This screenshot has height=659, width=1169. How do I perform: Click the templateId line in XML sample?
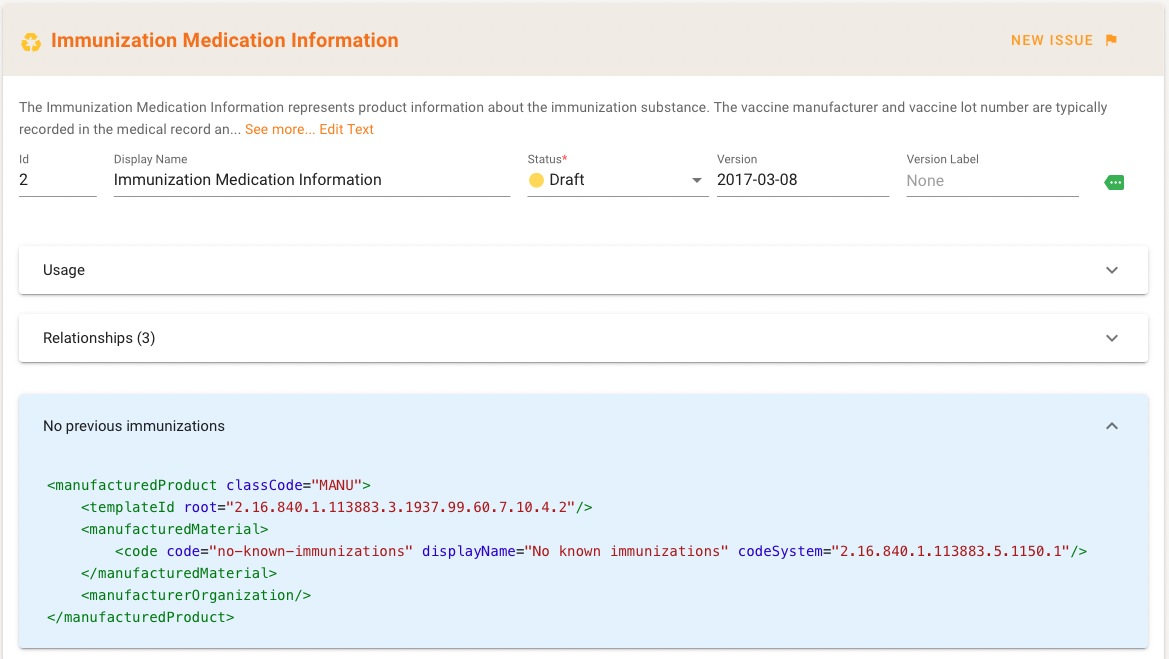coord(336,507)
